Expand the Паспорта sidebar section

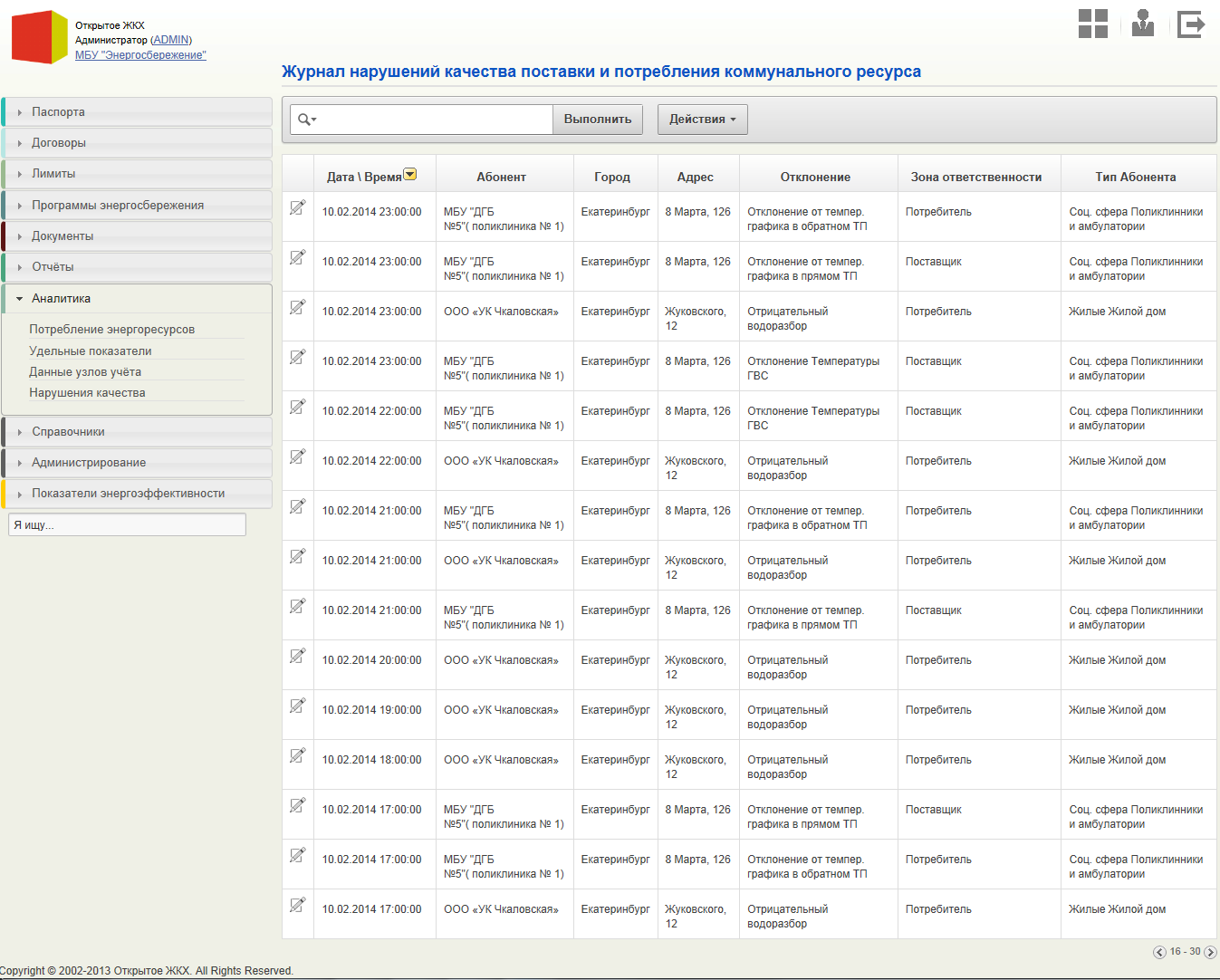click(58, 112)
